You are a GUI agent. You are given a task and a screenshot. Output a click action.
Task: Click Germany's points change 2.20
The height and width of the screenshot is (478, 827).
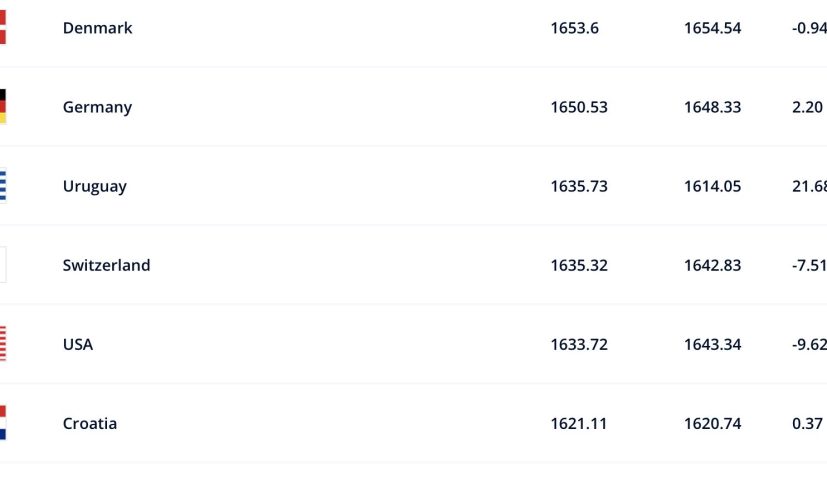807,107
